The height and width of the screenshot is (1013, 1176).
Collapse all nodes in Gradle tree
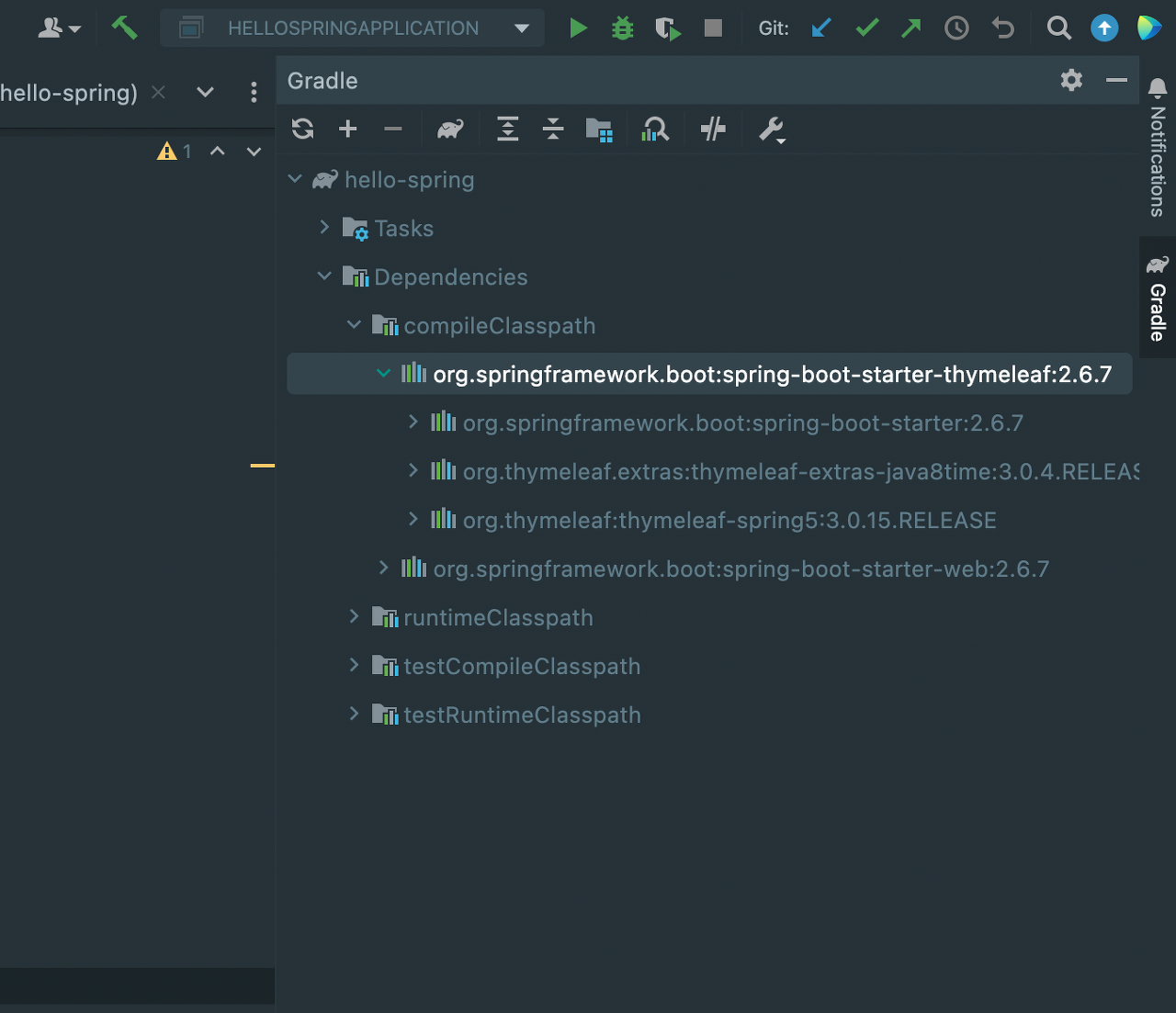(553, 129)
